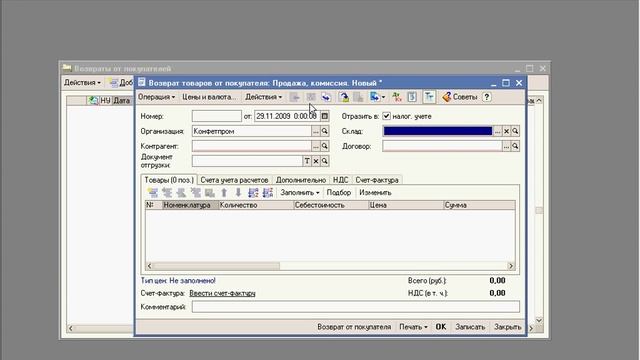Click the Тт text settings toolbar icon

(429, 97)
